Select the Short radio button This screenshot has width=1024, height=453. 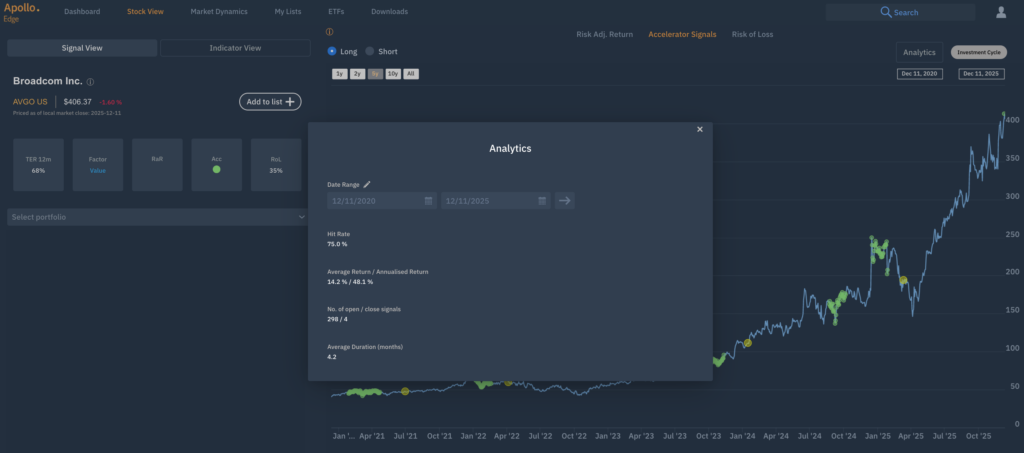click(x=370, y=51)
